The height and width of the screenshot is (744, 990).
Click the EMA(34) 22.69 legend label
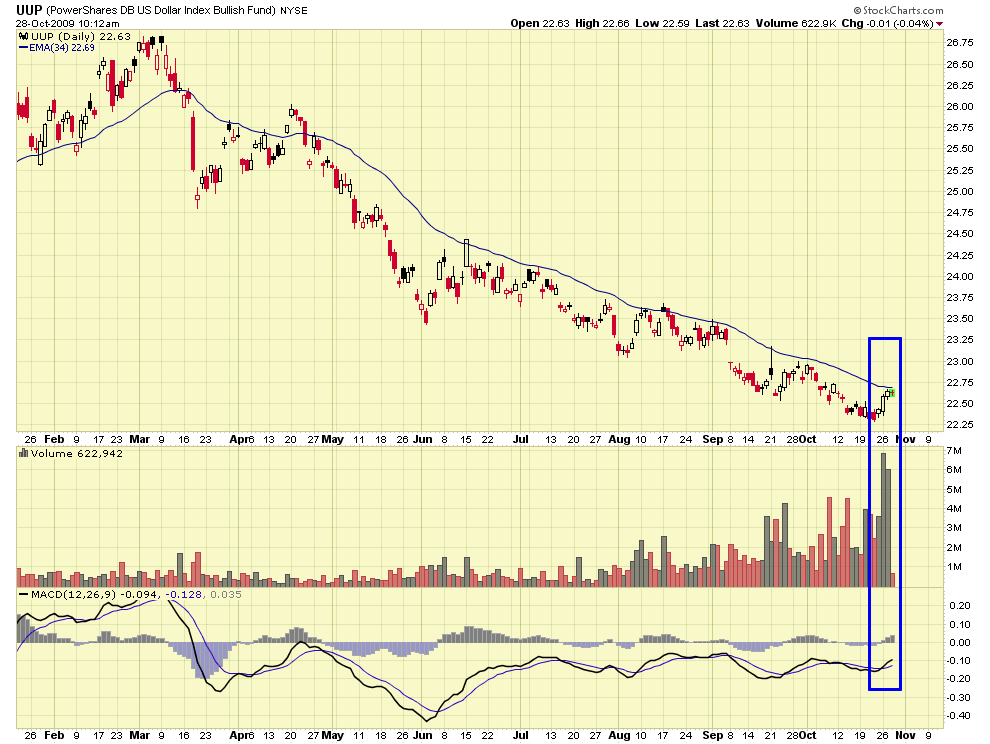tap(62, 48)
